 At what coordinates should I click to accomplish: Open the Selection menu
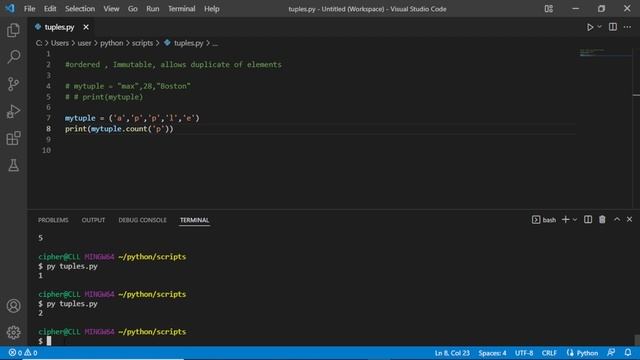coord(80,9)
